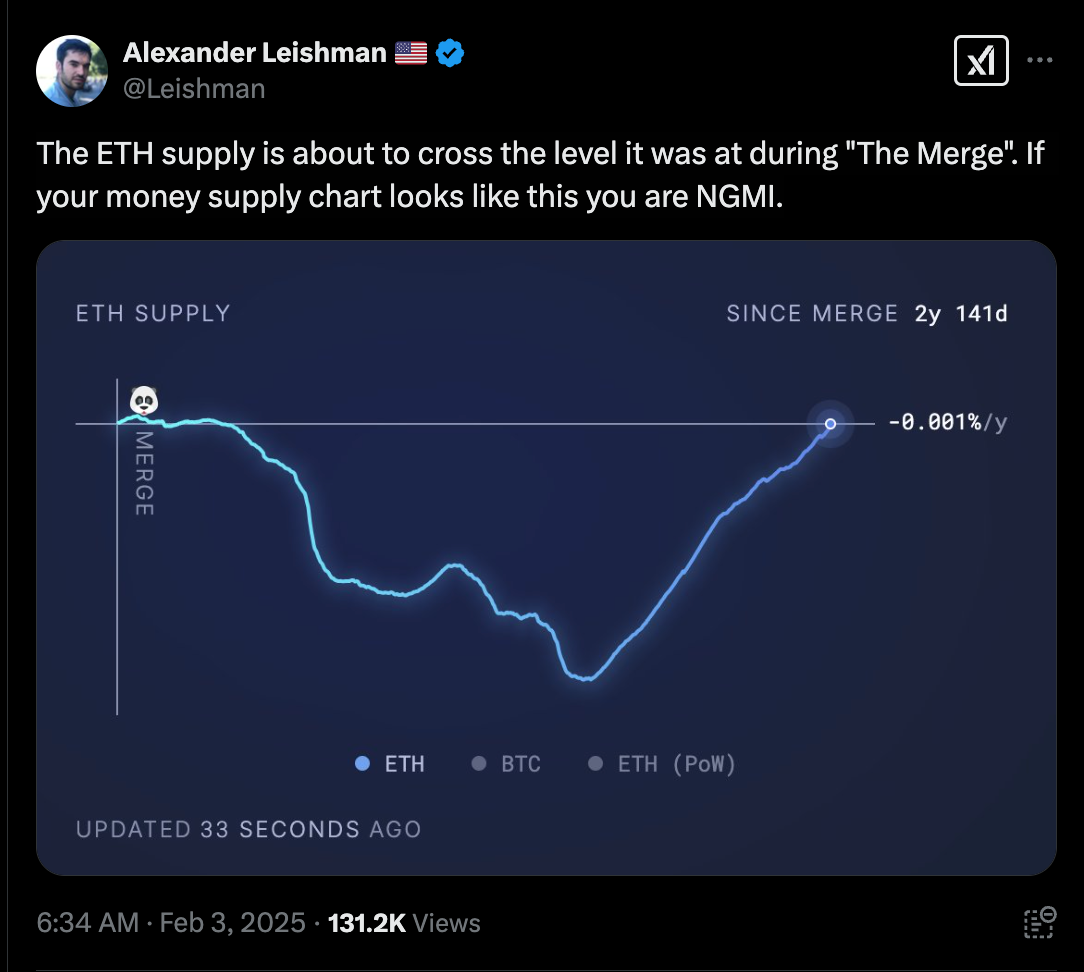Screen dimensions: 1084x972
Task: Click the 131.2K Views count
Action: click(404, 922)
